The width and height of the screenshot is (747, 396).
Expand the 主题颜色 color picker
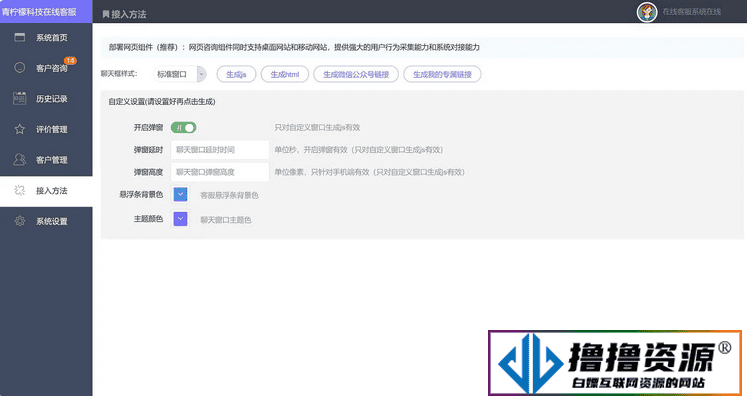[x=180, y=219]
